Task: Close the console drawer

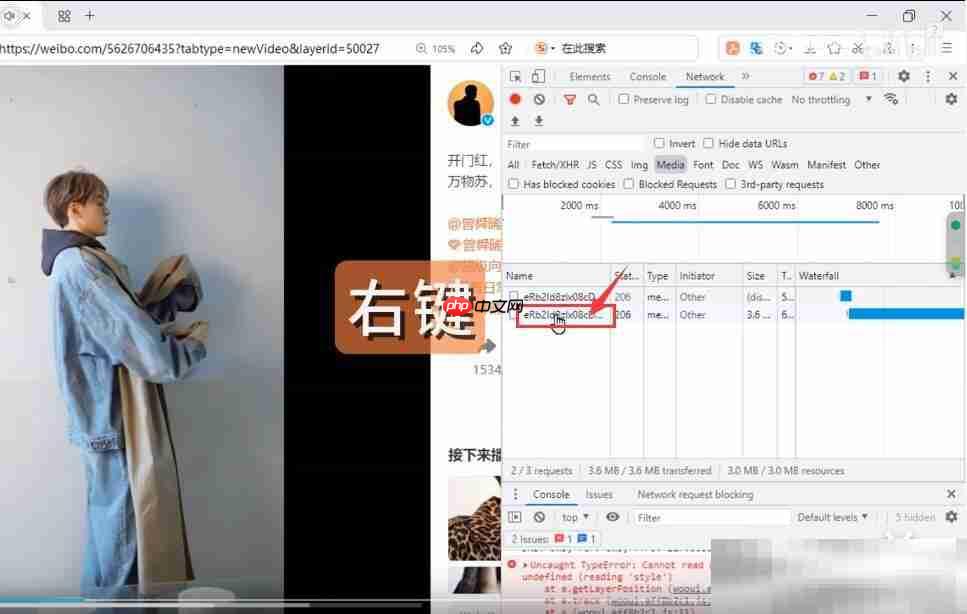Action: click(952, 494)
